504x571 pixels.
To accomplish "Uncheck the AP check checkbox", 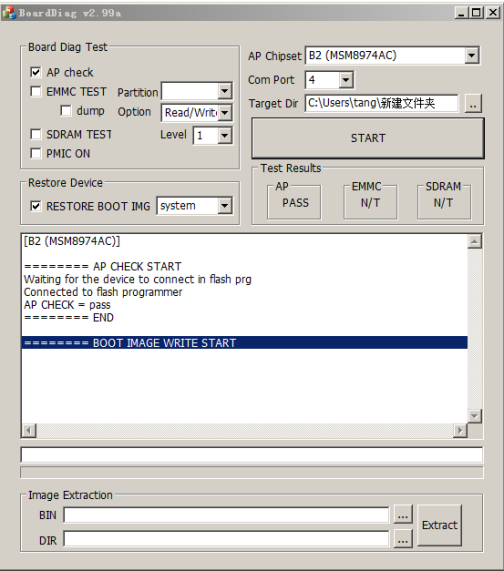I will point(36,72).
